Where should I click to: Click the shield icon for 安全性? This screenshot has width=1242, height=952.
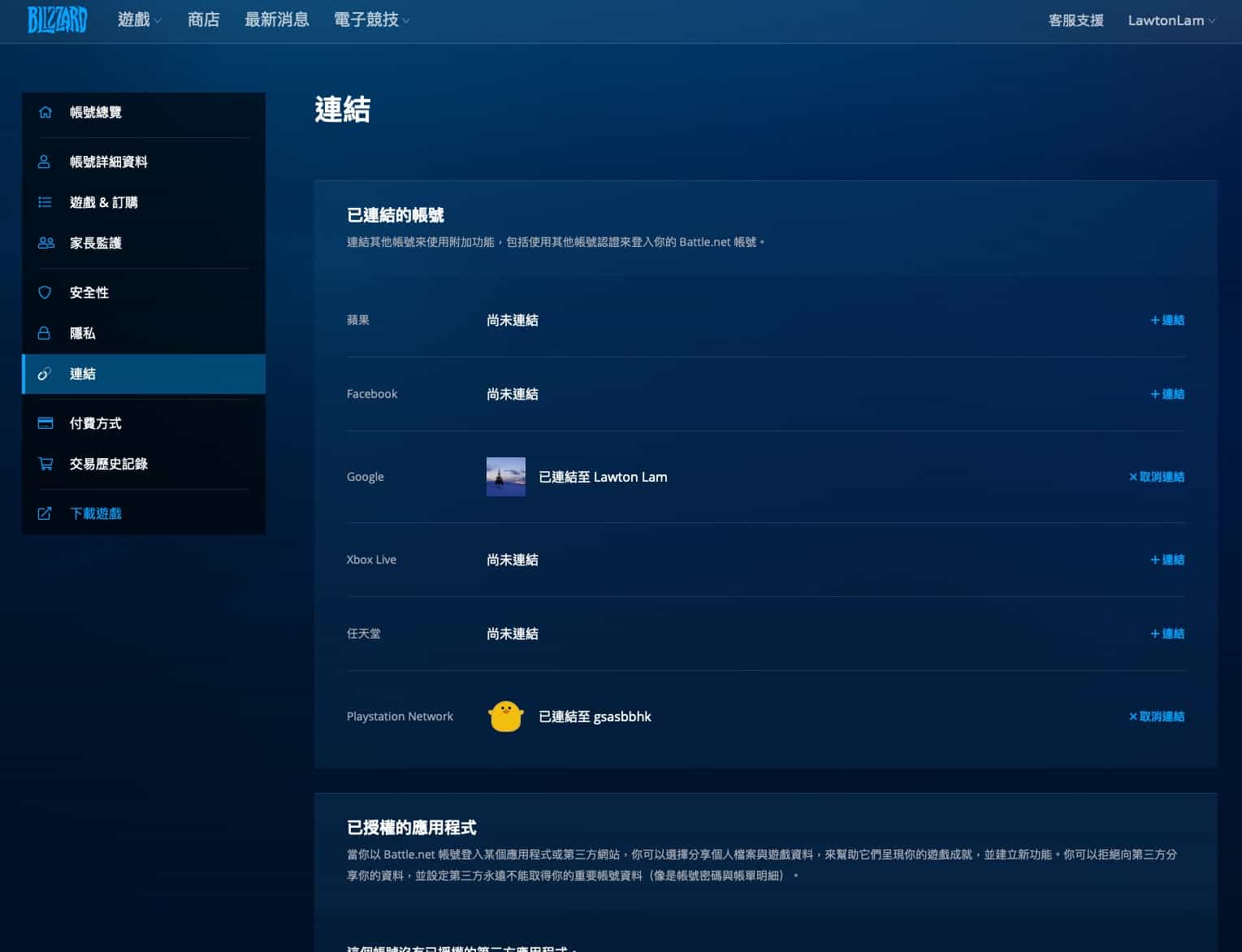click(45, 292)
